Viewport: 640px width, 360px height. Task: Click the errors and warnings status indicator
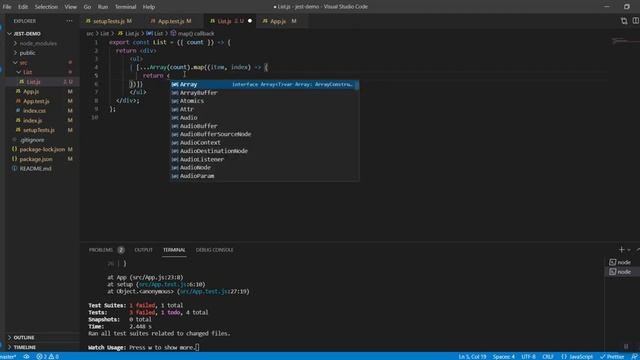48,356
